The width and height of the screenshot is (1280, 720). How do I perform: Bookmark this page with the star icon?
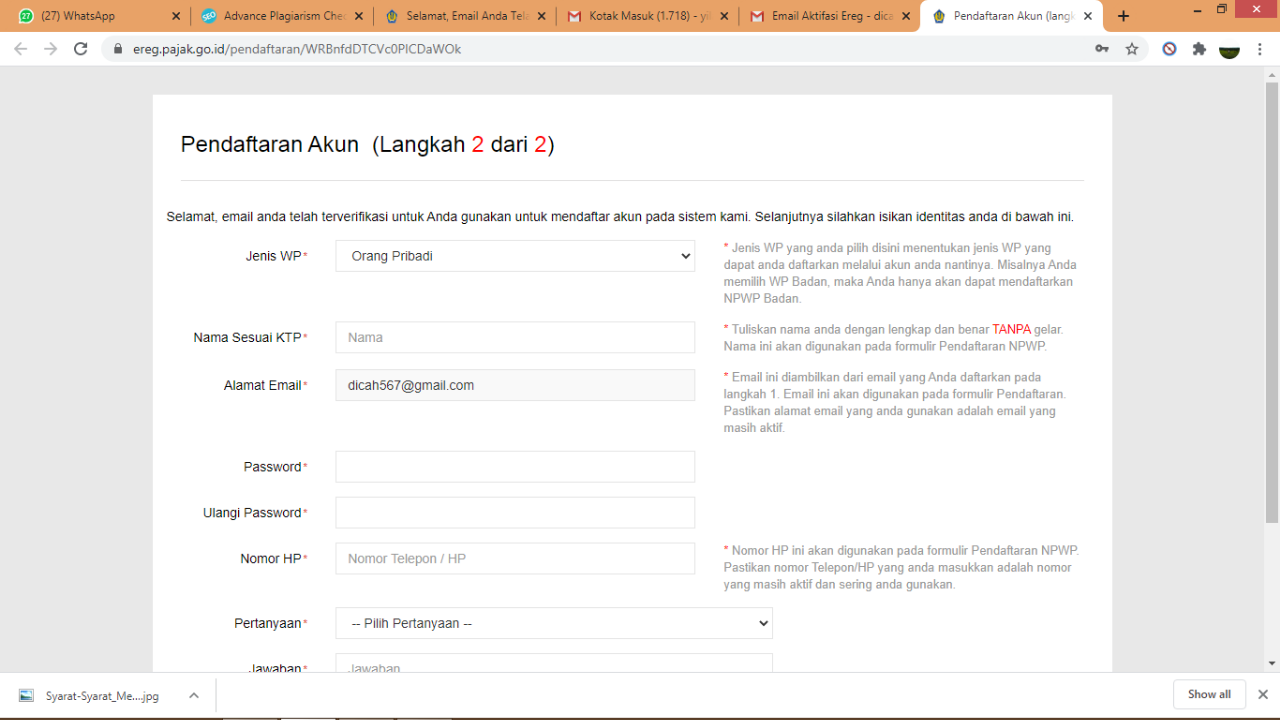coord(1132,48)
